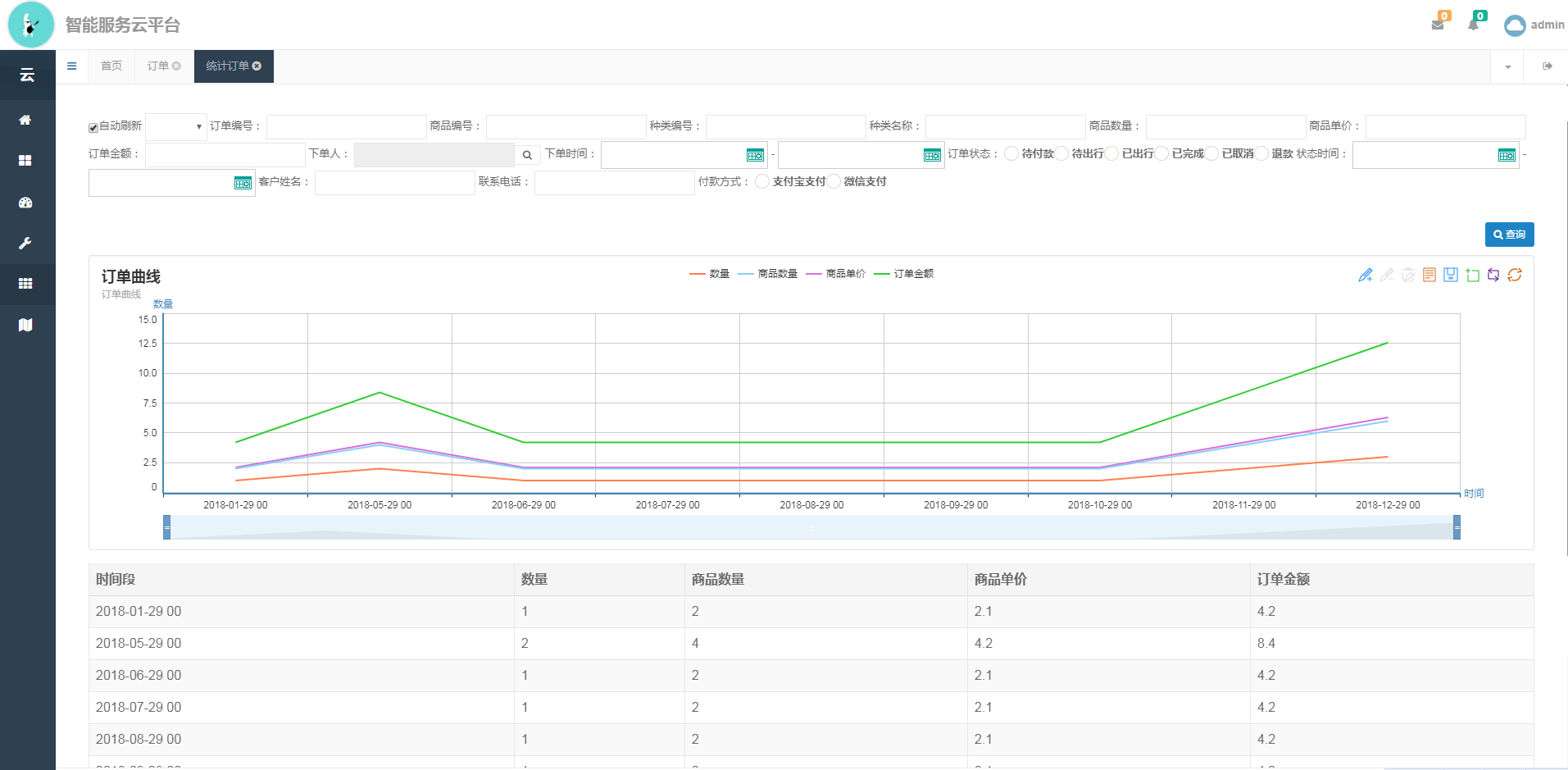Click the 下单人 search lookup button

[527, 155]
